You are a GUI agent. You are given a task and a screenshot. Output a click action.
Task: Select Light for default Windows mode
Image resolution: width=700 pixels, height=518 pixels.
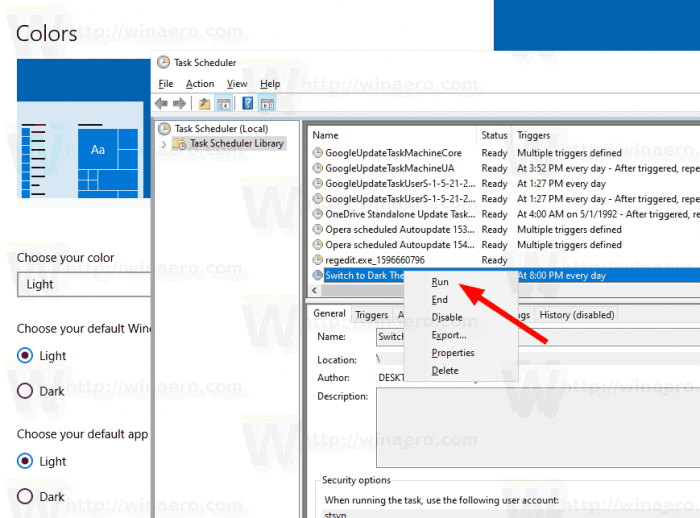tap(26, 355)
